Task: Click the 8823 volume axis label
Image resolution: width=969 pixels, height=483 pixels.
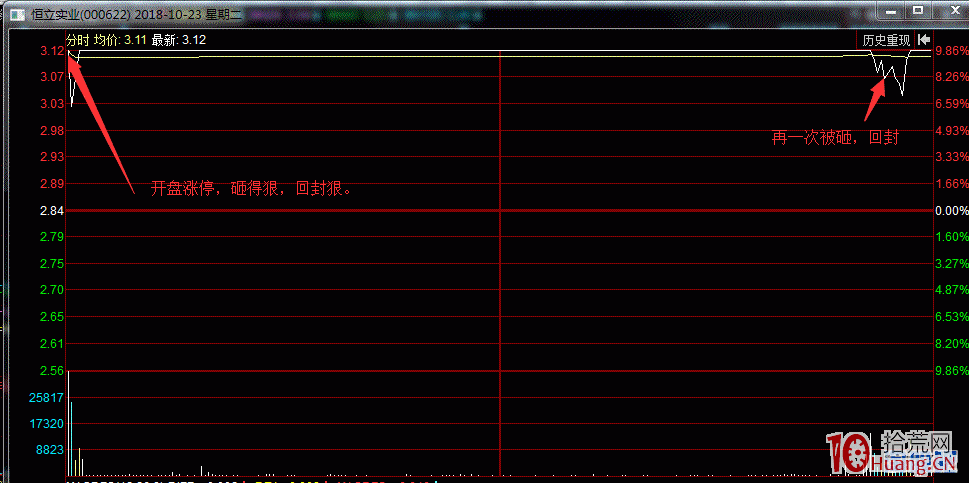Action: [x=51, y=450]
